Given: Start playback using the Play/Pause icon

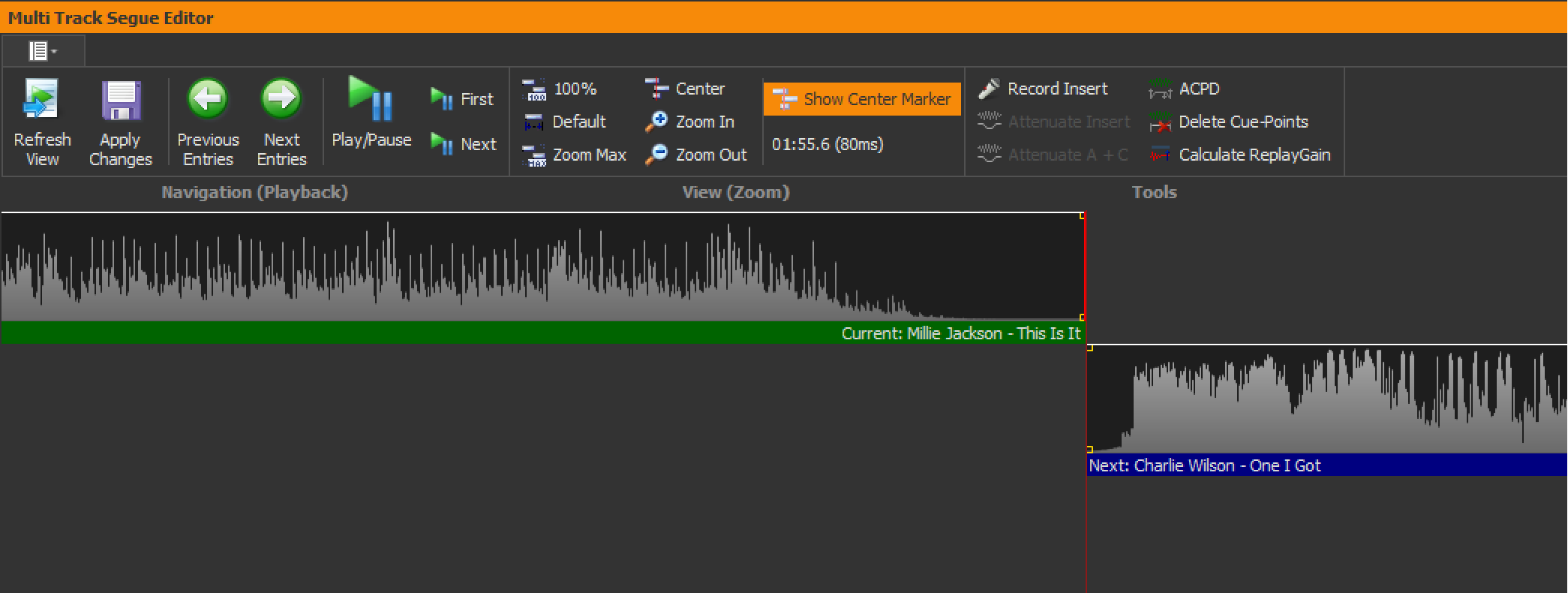Looking at the screenshot, I should pyautogui.click(x=371, y=98).
